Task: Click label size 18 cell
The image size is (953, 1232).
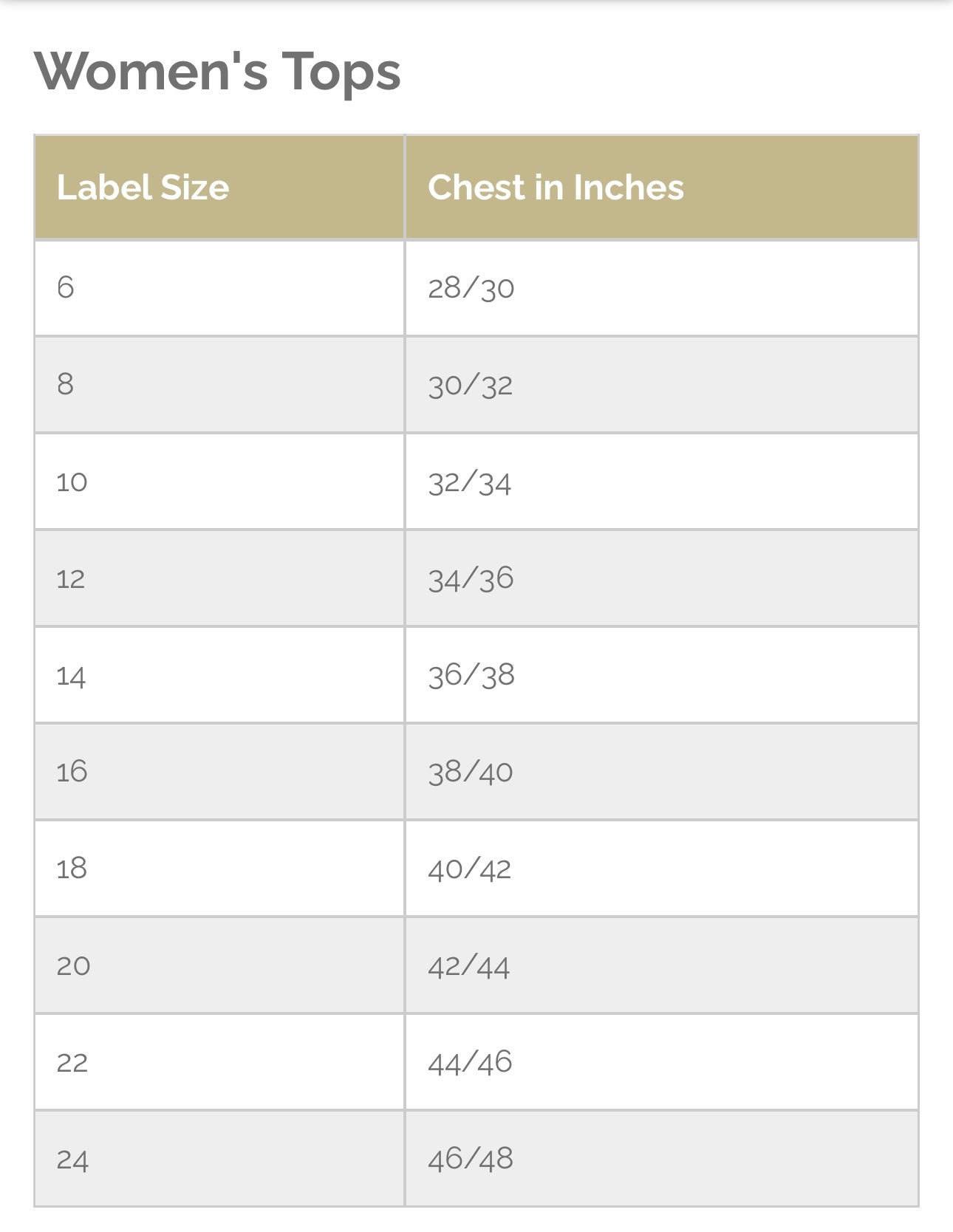Action: (x=72, y=869)
